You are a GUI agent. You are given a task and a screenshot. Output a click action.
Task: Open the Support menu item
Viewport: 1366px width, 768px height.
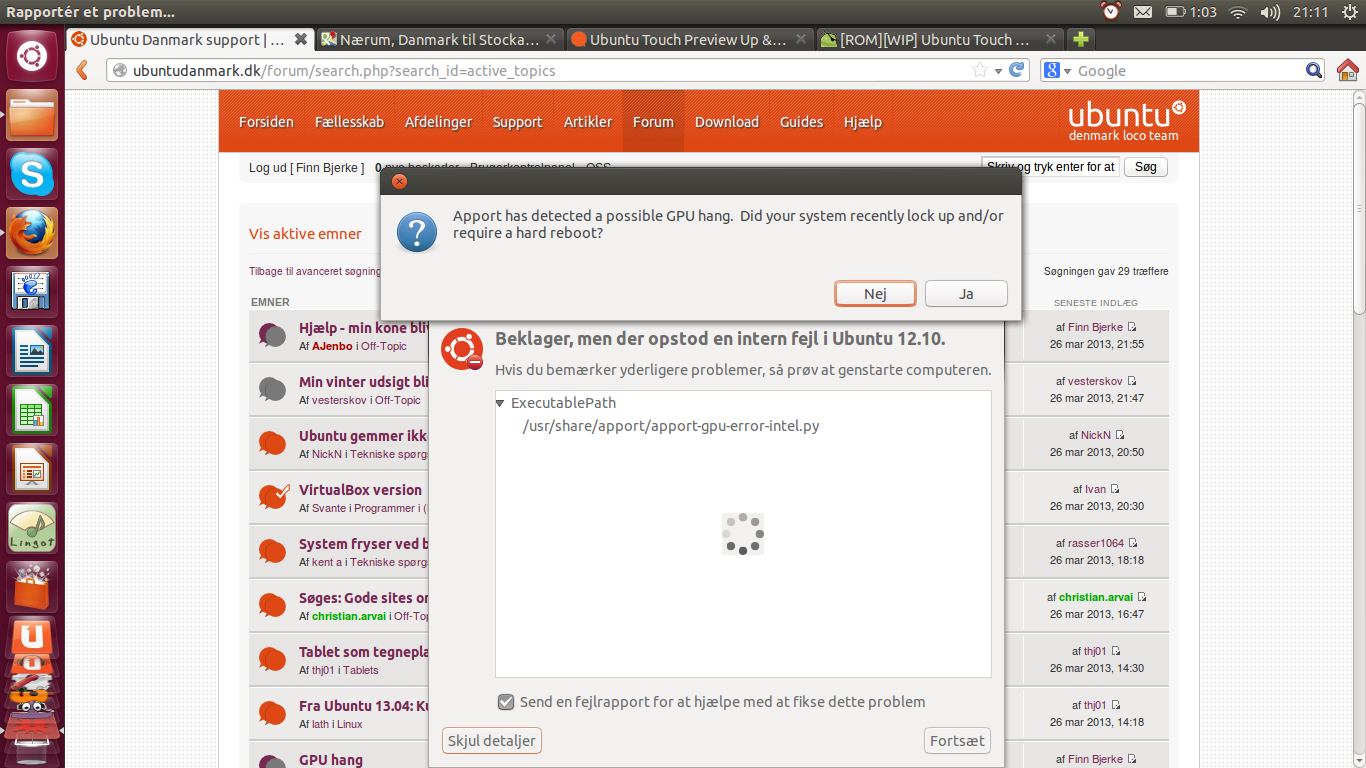click(517, 122)
